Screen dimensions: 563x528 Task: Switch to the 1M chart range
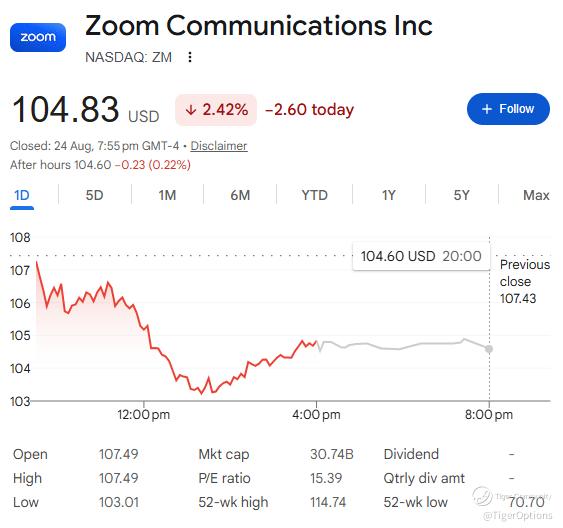coord(167,195)
